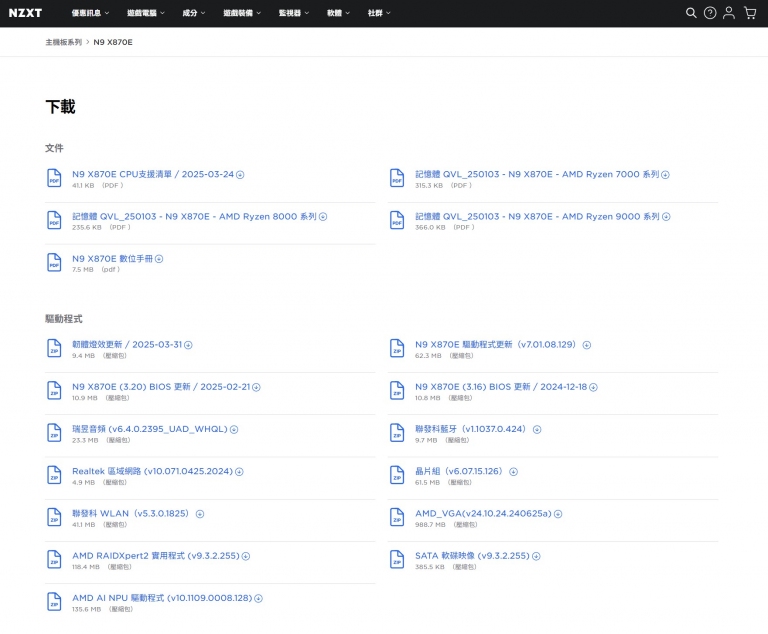768x634 pixels.
Task: Click PDF icon for Ryzen 8000 記憶體 QVL
Action: (x=54, y=220)
